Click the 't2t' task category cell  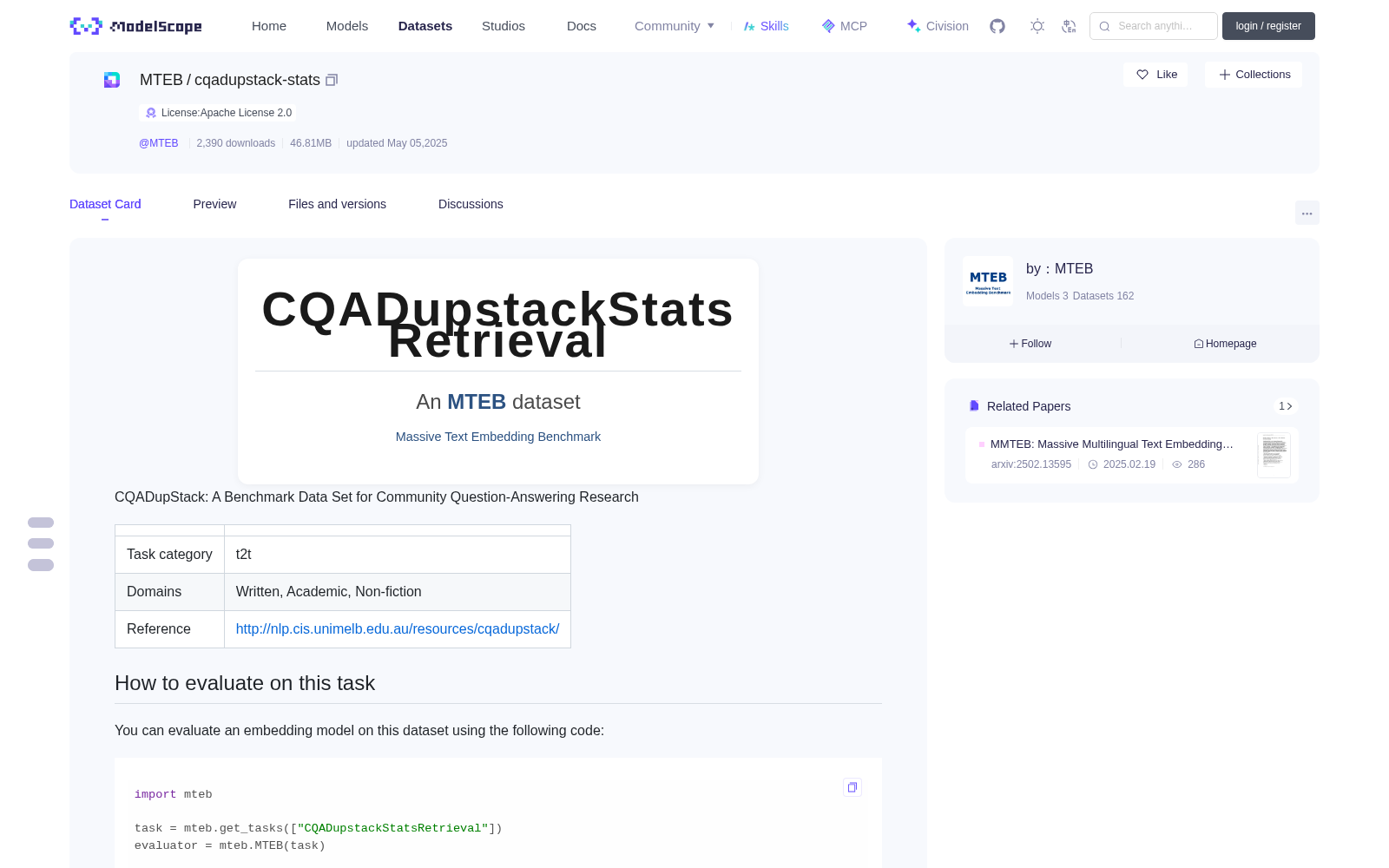tap(398, 554)
